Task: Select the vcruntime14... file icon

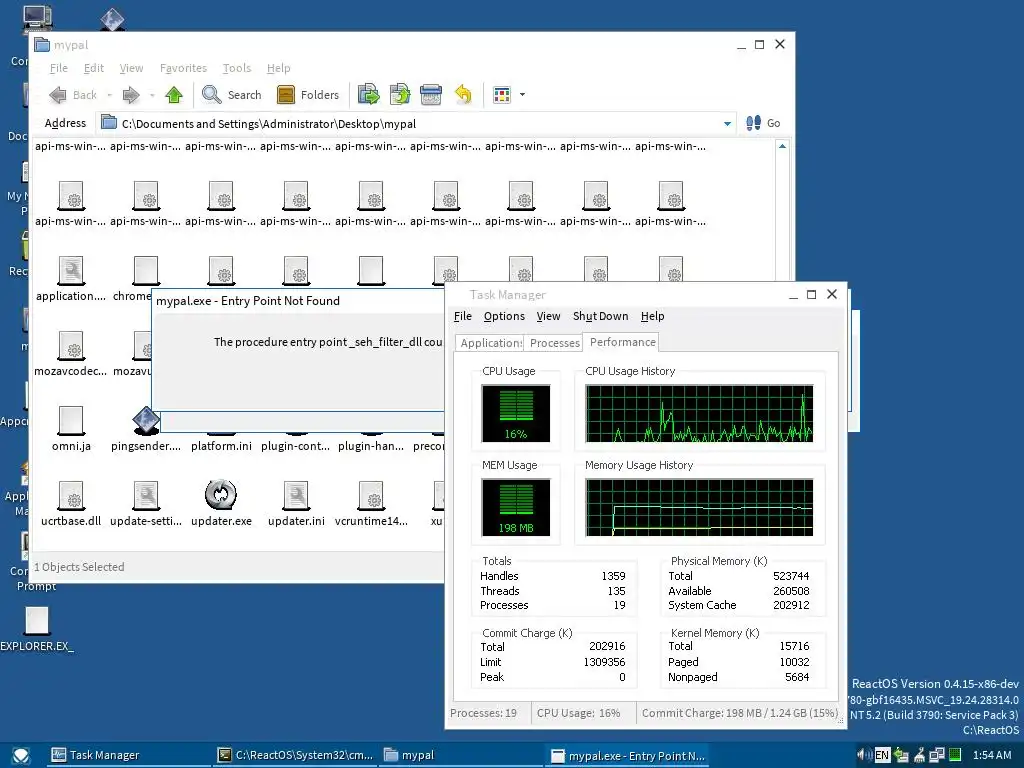Action: pyautogui.click(x=371, y=495)
